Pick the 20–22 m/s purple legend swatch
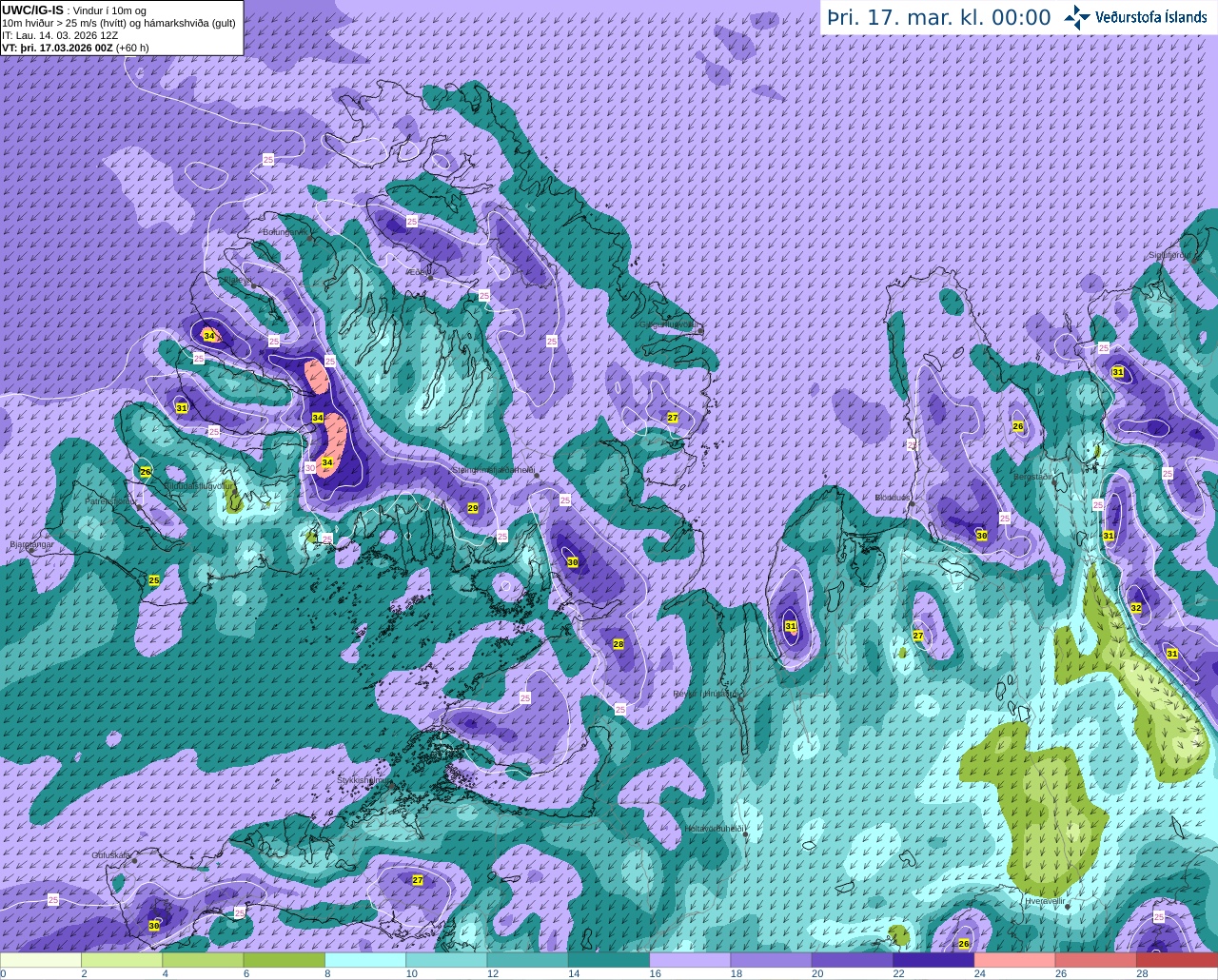 tap(854, 960)
